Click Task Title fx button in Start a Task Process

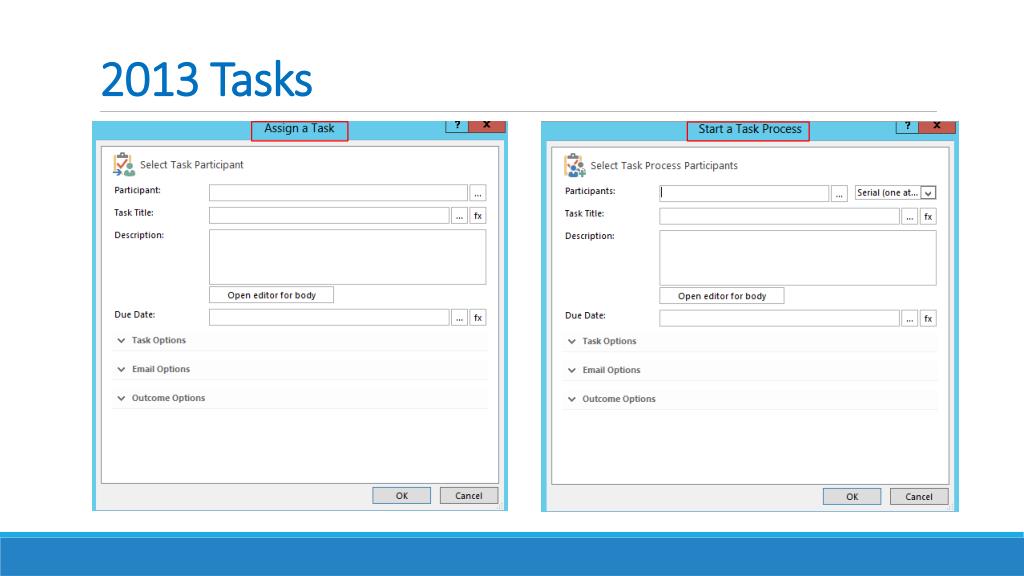click(x=928, y=217)
